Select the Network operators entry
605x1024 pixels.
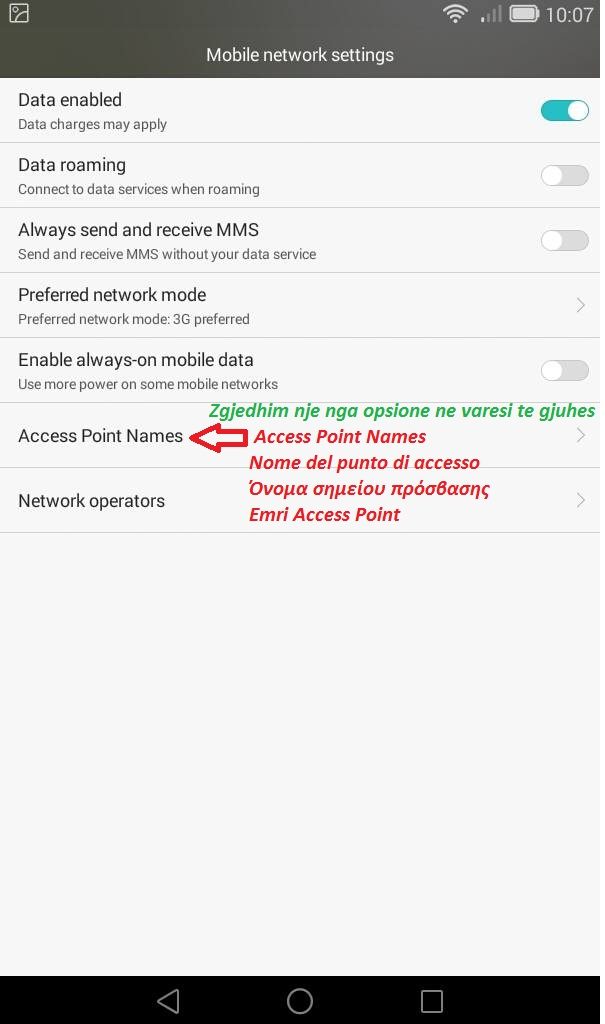coord(300,500)
